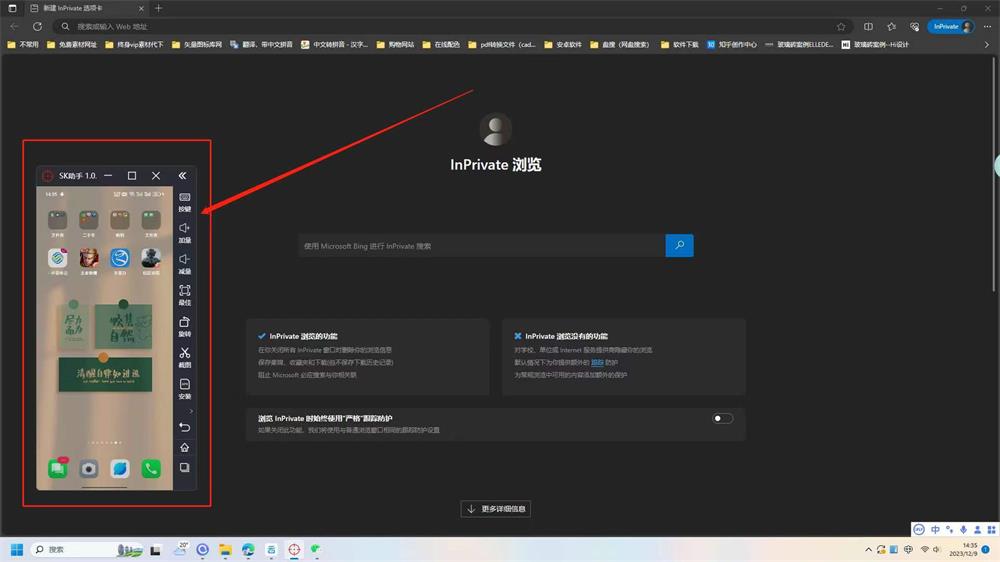Take a screenshot with the 截图 scissors
The height and width of the screenshot is (562, 1000).
tap(185, 356)
